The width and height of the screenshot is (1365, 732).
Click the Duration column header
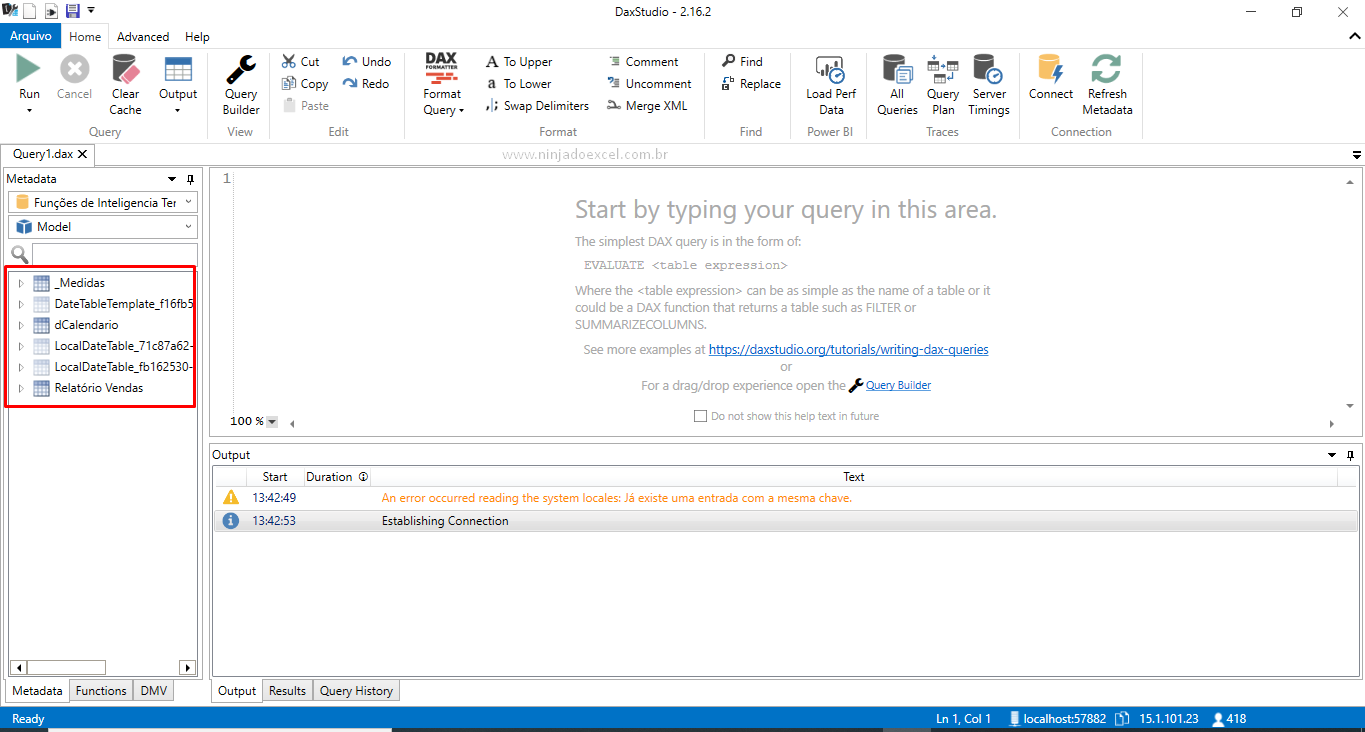(336, 477)
